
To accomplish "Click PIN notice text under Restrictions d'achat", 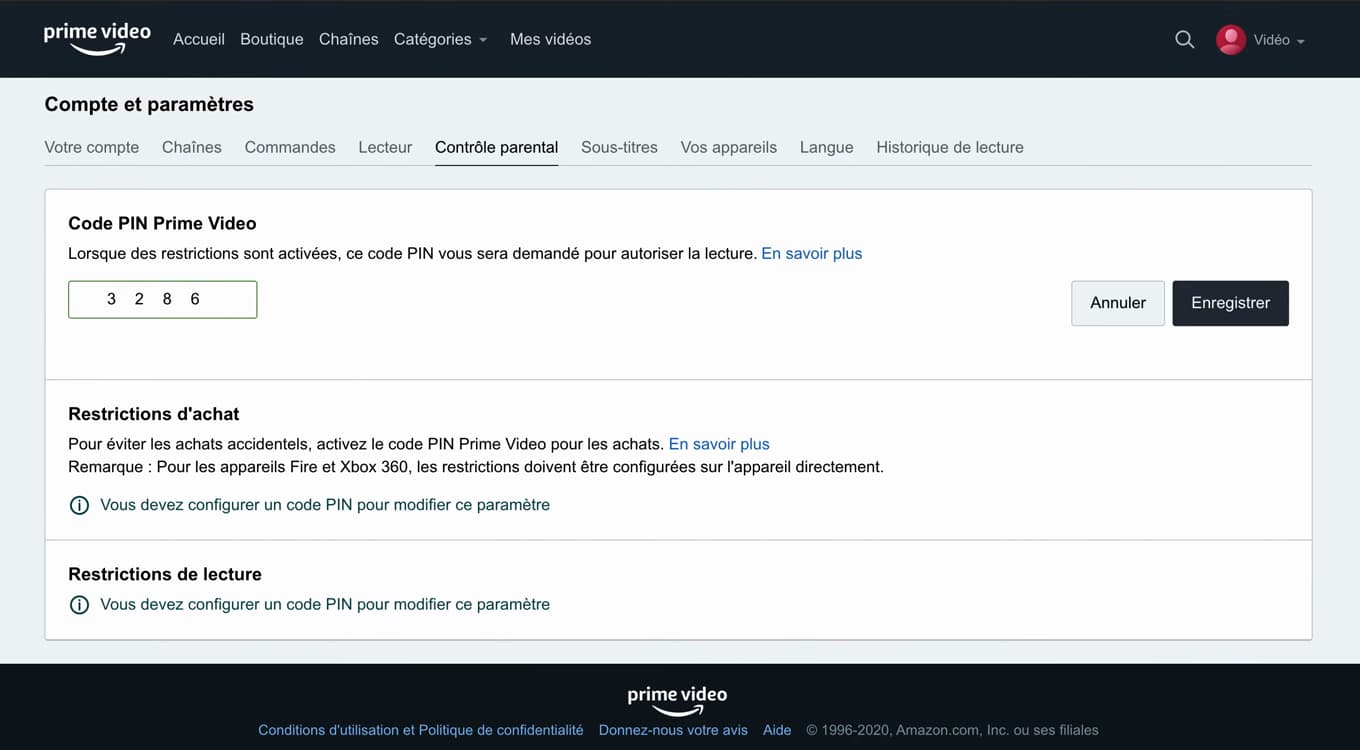I will coord(325,505).
